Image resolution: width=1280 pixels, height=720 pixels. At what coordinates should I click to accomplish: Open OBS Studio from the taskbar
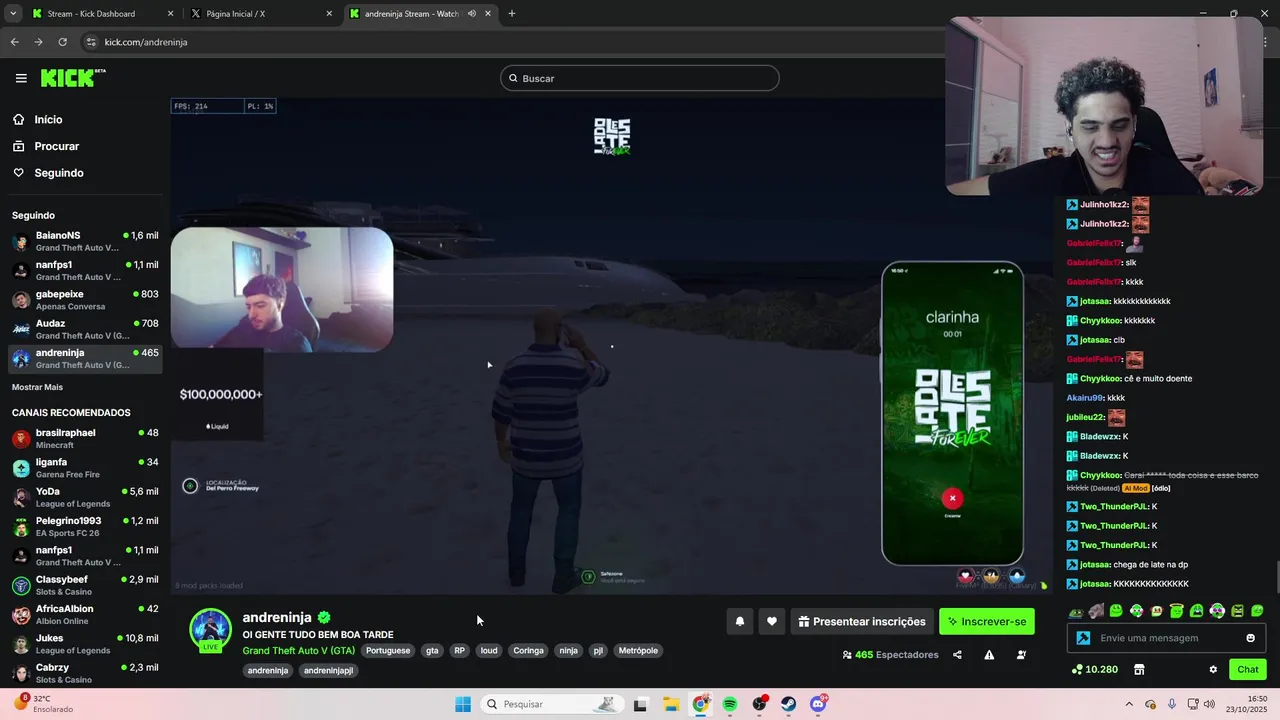click(760, 704)
